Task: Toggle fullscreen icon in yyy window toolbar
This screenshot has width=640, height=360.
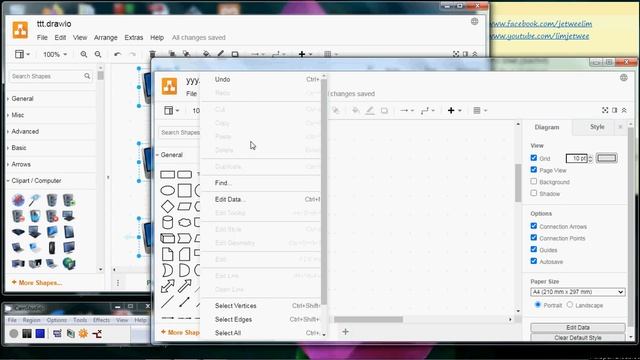Action: pos(605,110)
